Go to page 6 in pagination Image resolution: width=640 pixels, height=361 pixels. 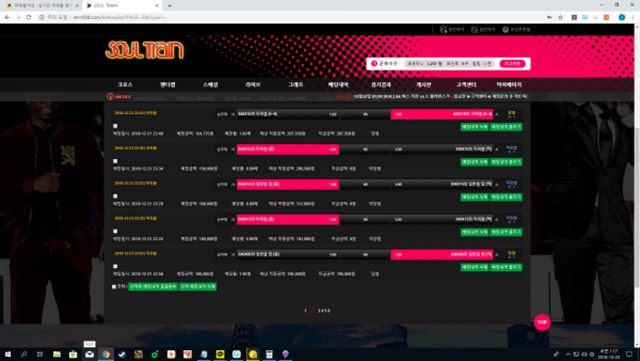(329, 311)
